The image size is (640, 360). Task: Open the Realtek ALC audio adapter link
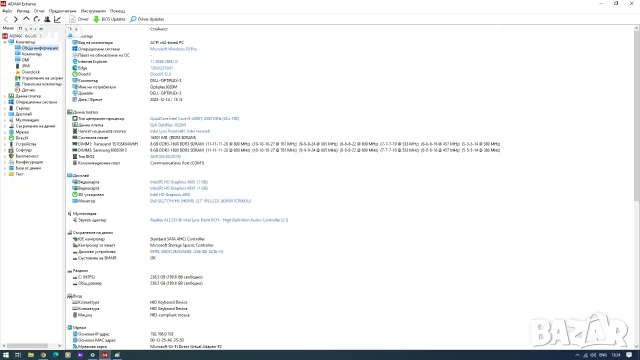coord(219,220)
